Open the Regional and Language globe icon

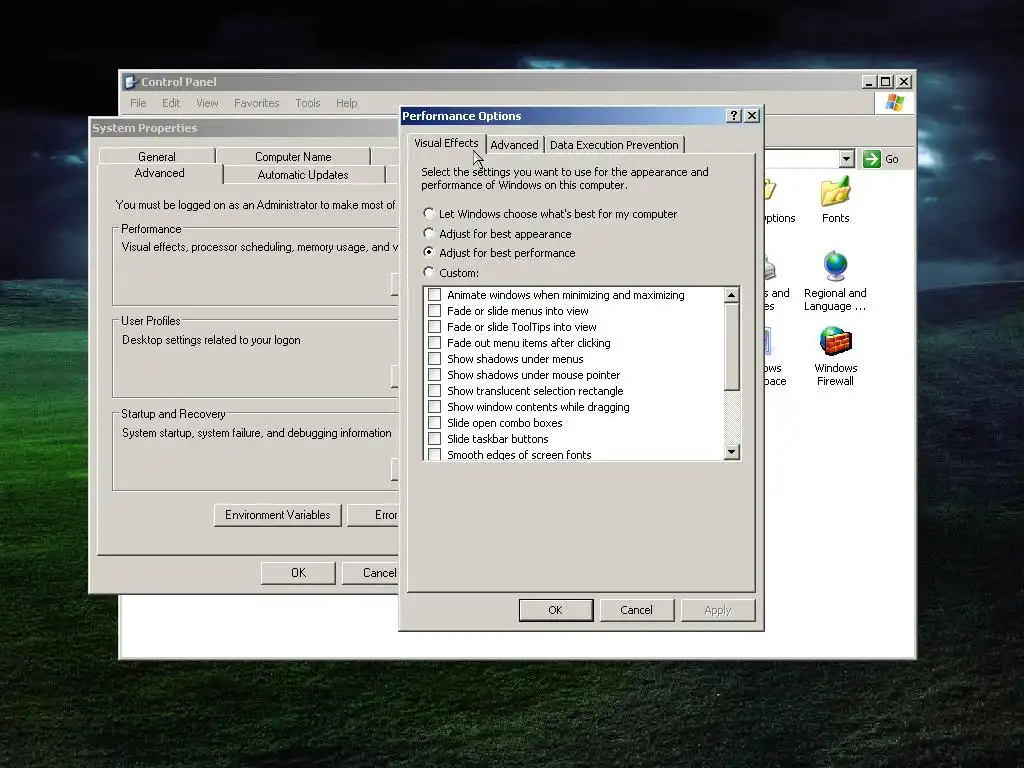(x=835, y=266)
